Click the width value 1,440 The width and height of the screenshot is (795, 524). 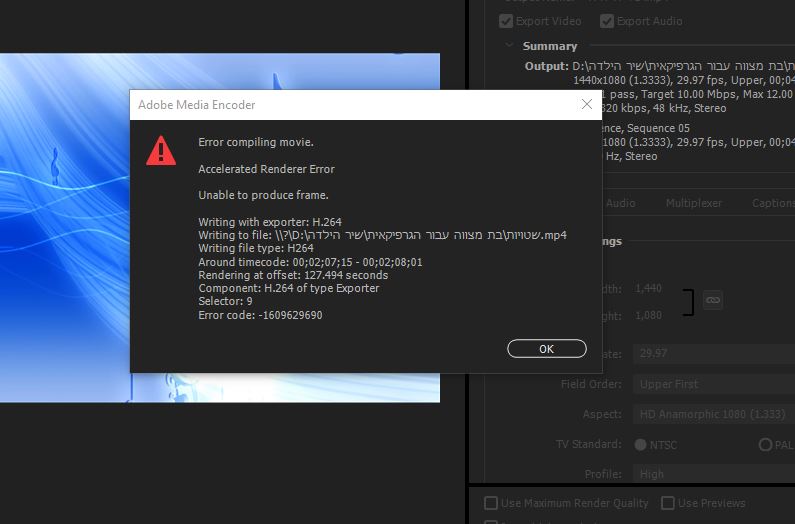[x=648, y=289]
